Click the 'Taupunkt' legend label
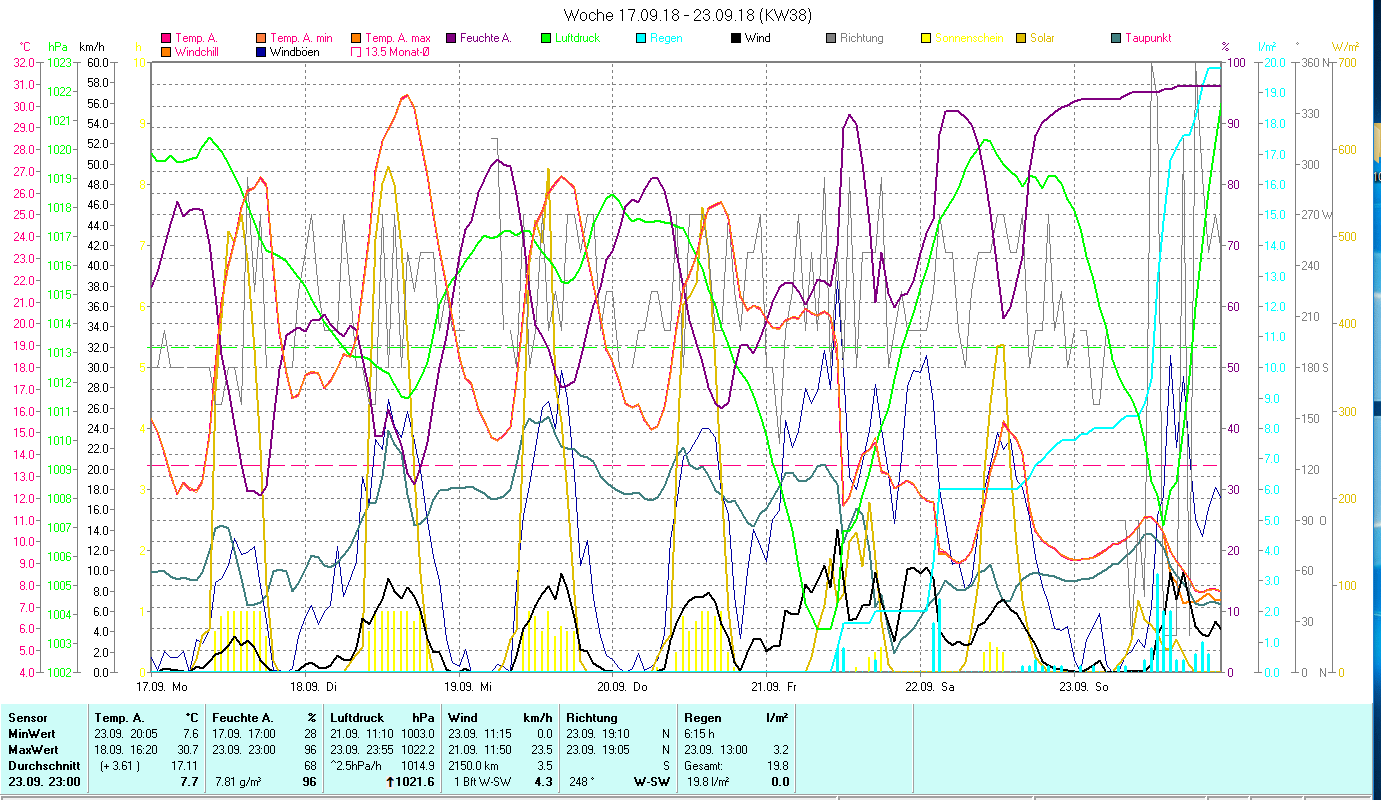The height and width of the screenshot is (800, 1381). 1148,39
